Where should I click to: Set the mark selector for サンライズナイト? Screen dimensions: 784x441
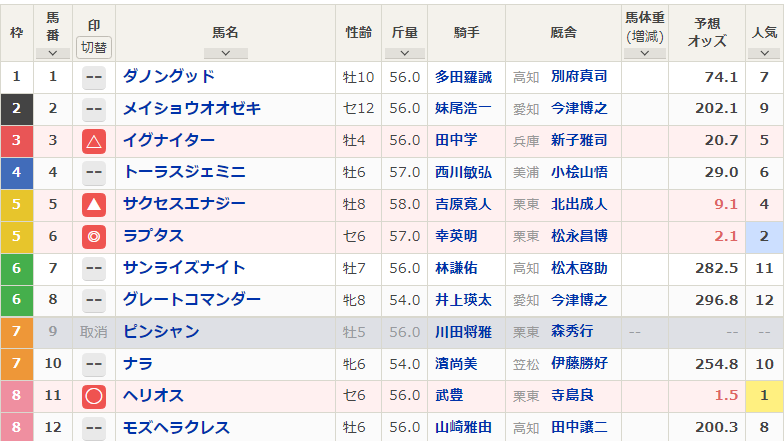tap(94, 269)
